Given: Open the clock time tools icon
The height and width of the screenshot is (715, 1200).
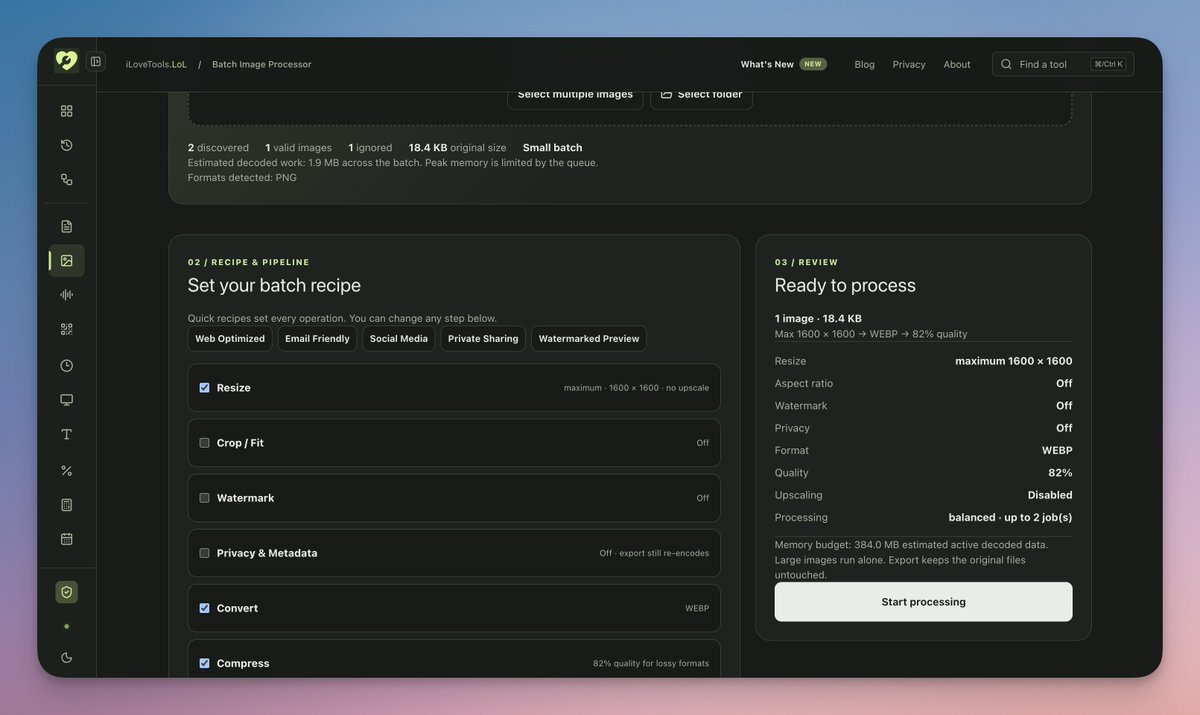Looking at the screenshot, I should pyautogui.click(x=67, y=366).
